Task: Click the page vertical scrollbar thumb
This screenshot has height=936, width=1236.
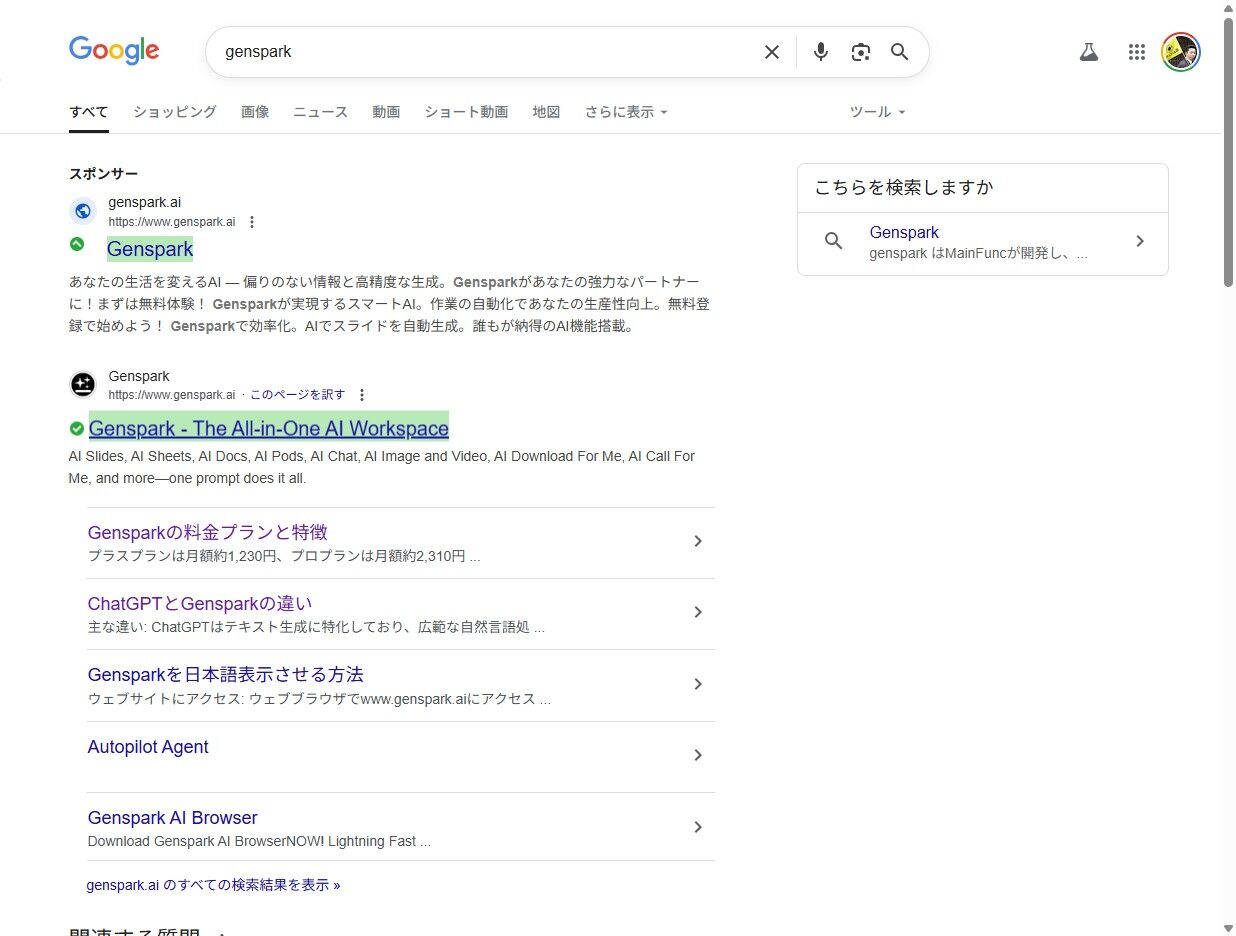Action: click(1228, 152)
